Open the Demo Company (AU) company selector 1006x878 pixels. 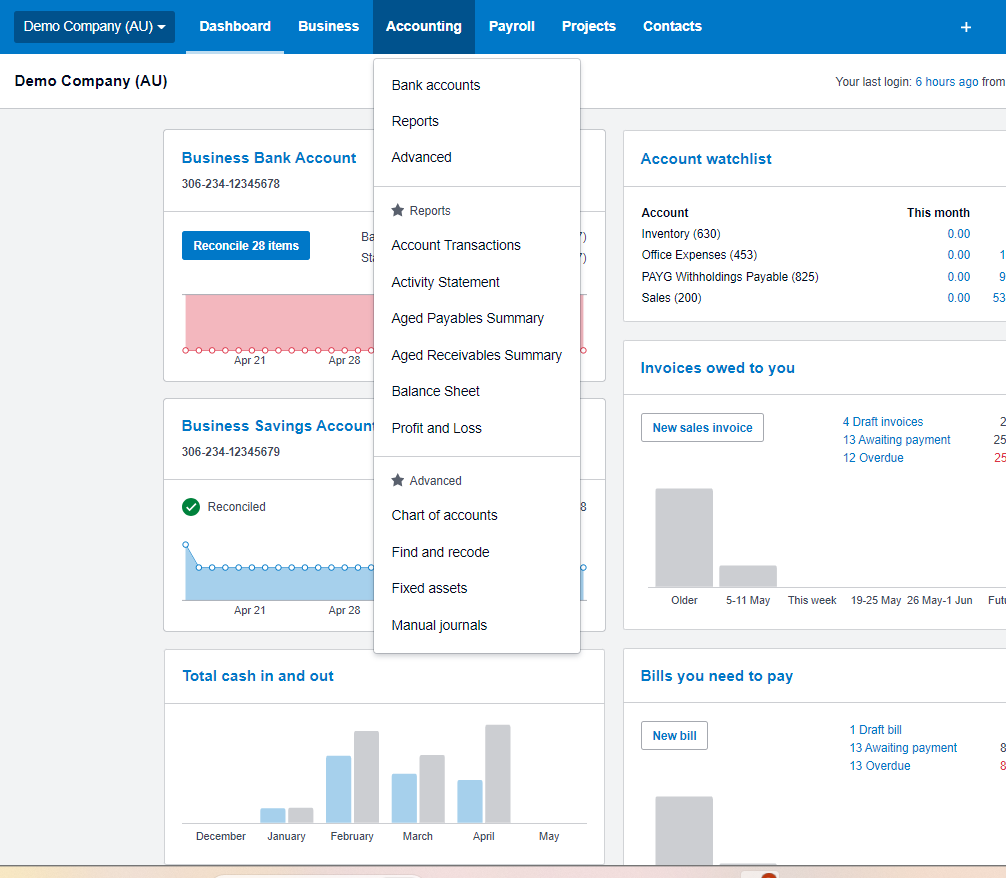coord(93,27)
